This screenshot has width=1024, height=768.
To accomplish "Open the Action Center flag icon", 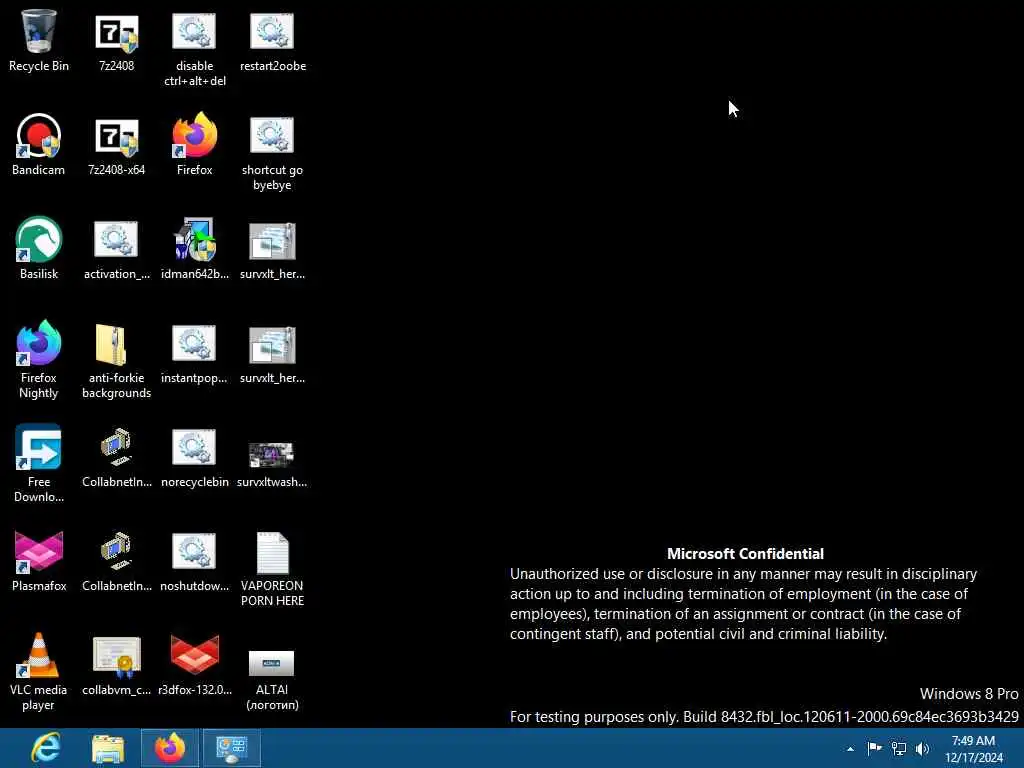I will (874, 748).
